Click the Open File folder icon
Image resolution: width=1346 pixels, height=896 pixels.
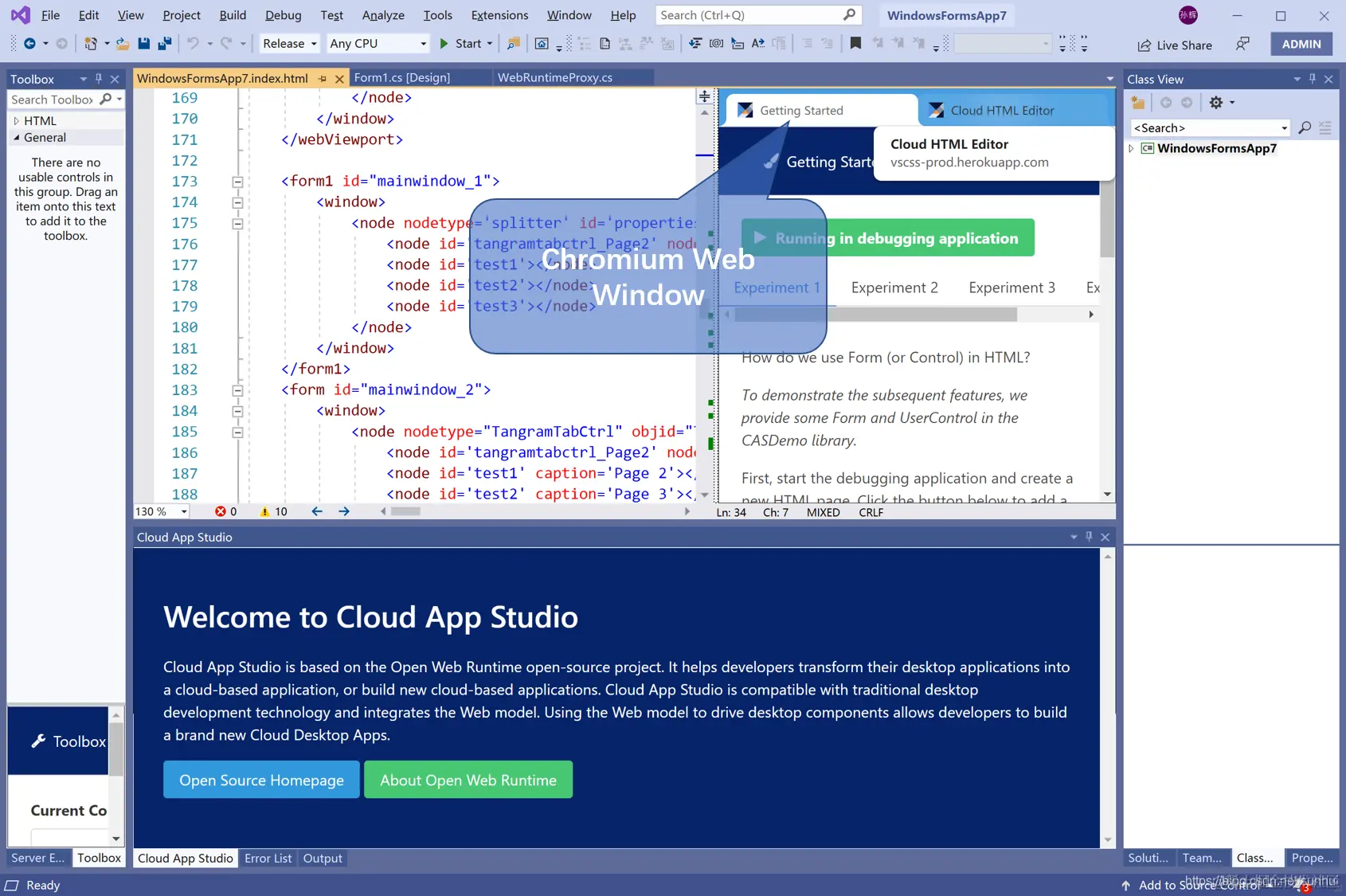tap(123, 44)
